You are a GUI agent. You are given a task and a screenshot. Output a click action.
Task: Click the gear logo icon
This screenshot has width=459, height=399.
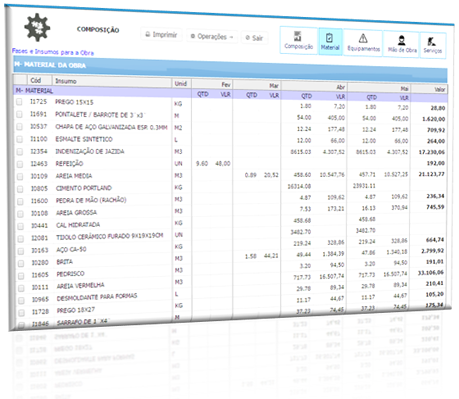click(37, 27)
